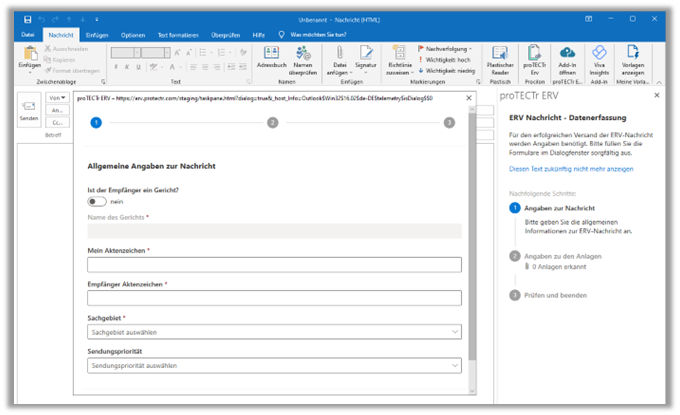
Task: Set importance with 'Wichtigkeit: hoch'
Action: tap(447, 58)
